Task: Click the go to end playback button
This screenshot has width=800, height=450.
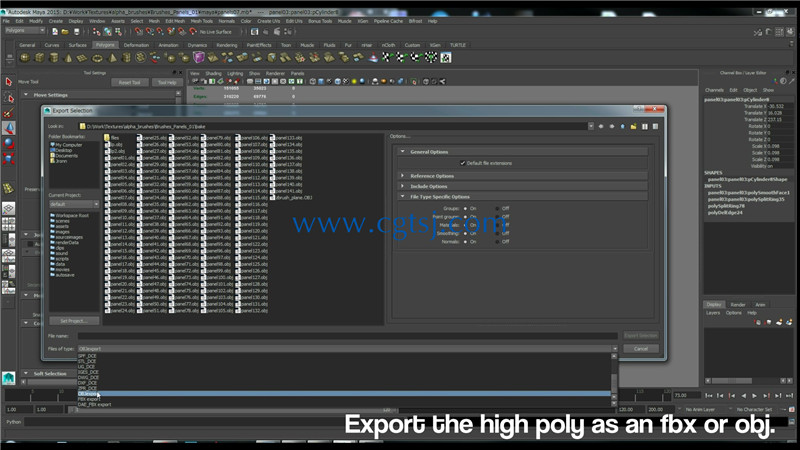Action: click(789, 395)
